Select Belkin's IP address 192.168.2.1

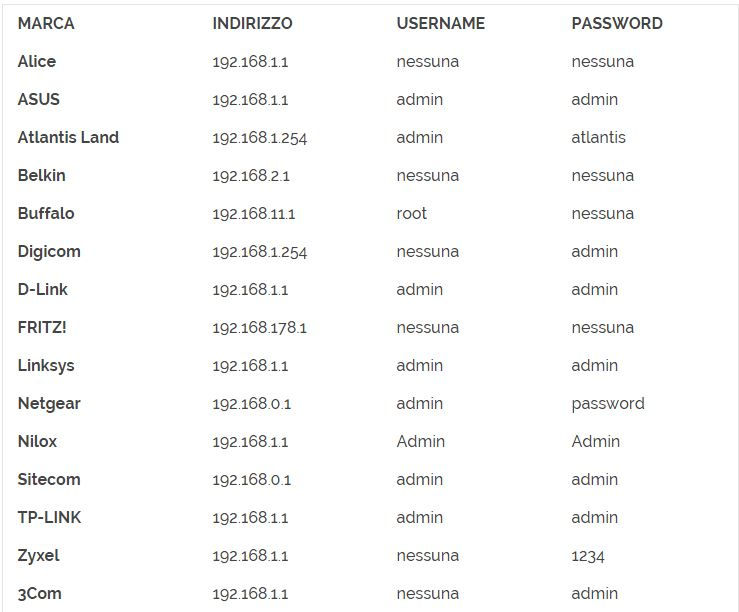pos(251,176)
